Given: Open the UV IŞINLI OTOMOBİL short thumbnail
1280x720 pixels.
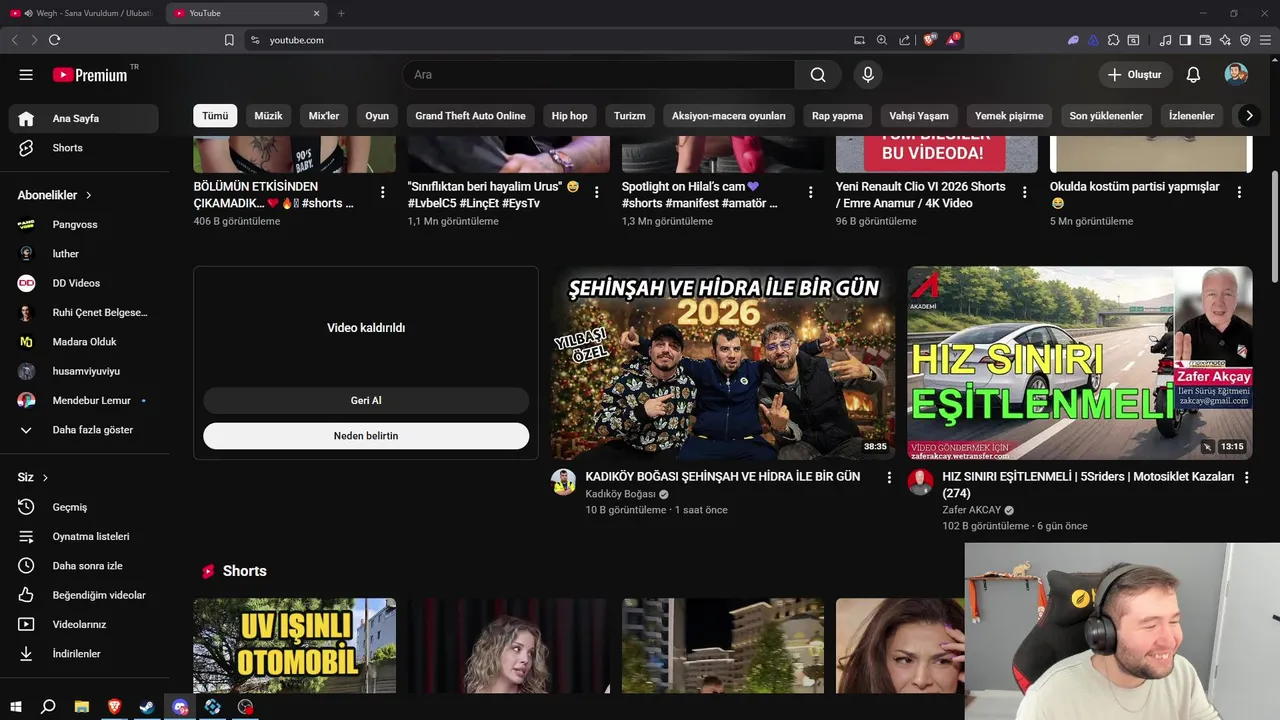Looking at the screenshot, I should [295, 646].
